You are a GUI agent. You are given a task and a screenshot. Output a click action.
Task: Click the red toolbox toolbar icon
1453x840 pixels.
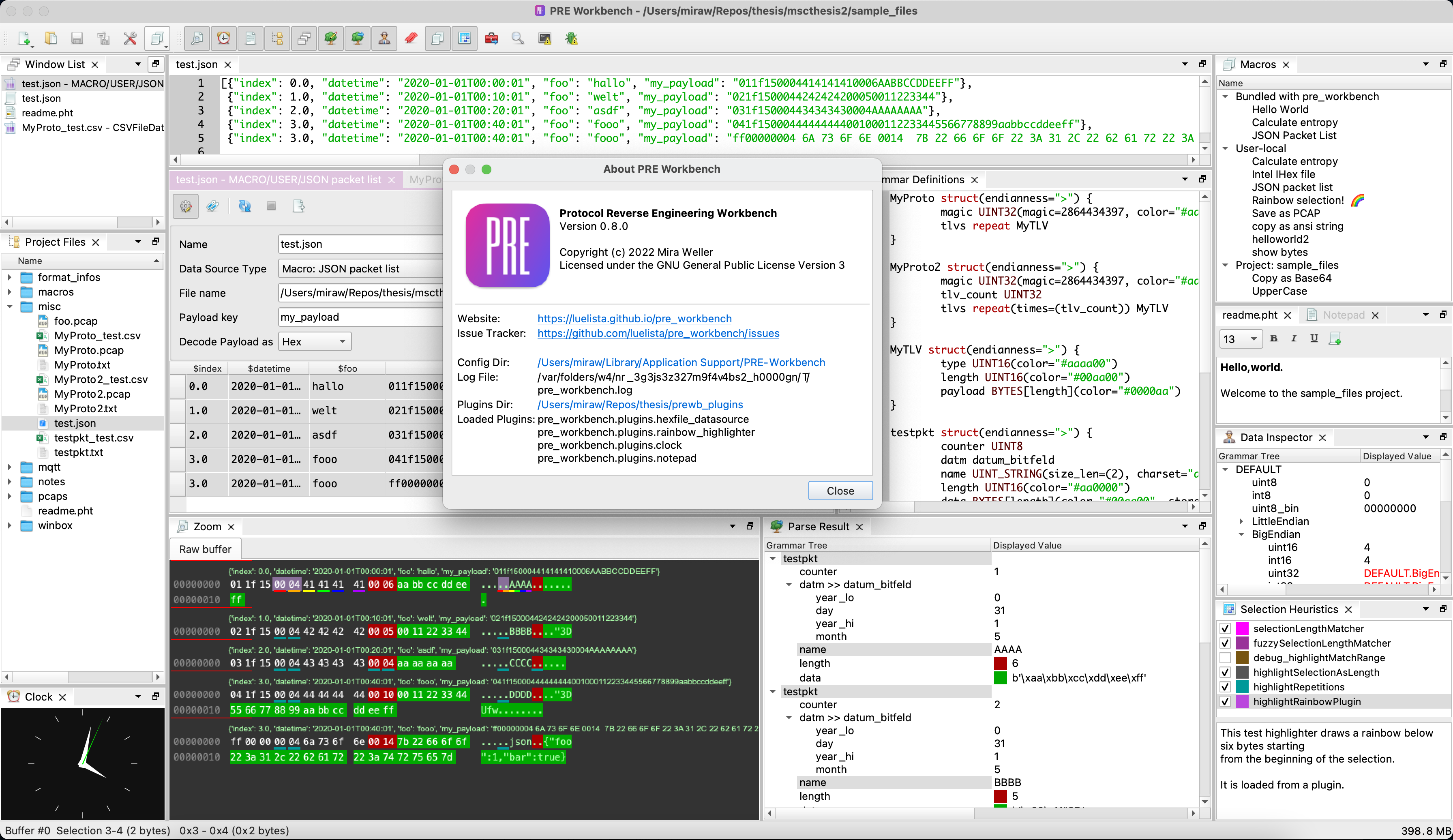point(491,39)
